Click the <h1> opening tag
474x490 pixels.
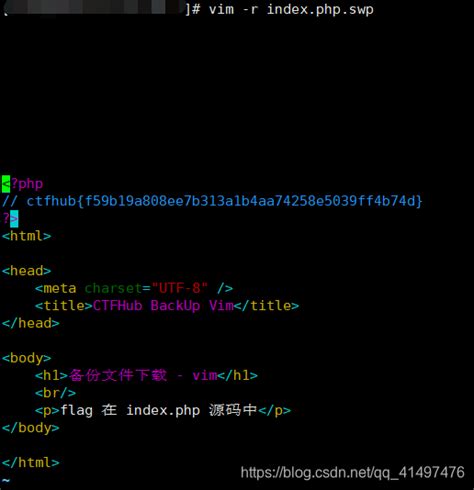(x=52, y=375)
